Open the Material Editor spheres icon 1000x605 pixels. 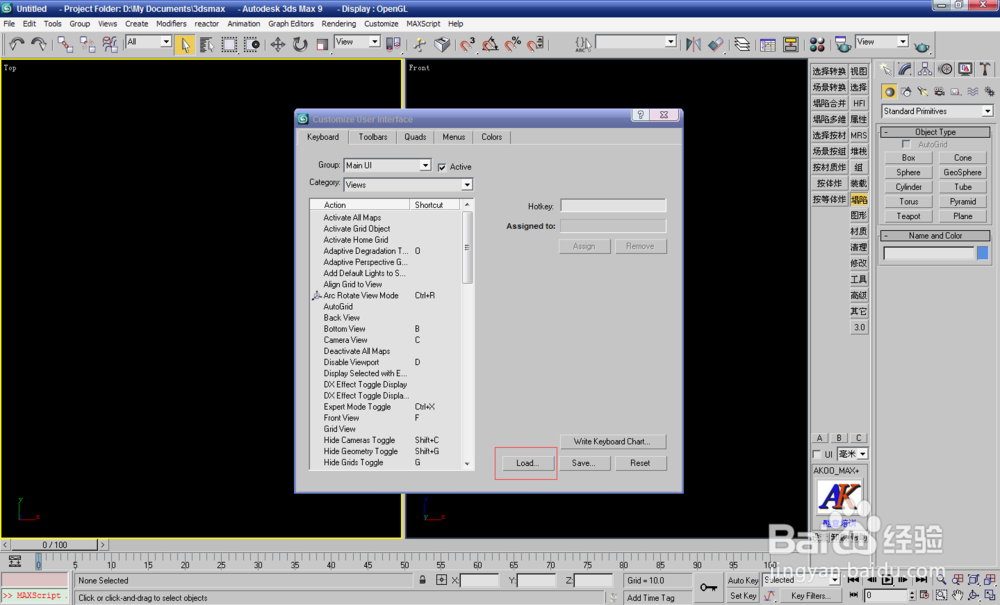(817, 44)
